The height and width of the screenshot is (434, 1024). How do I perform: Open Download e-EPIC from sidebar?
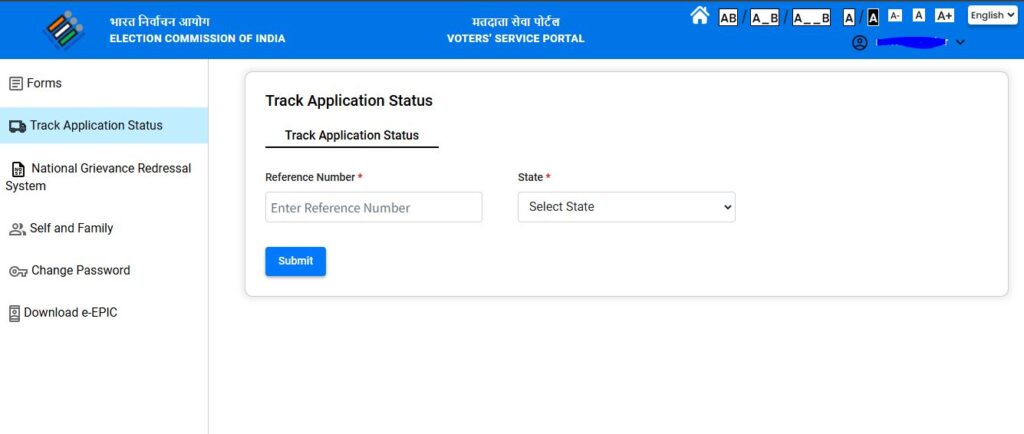[104, 313]
